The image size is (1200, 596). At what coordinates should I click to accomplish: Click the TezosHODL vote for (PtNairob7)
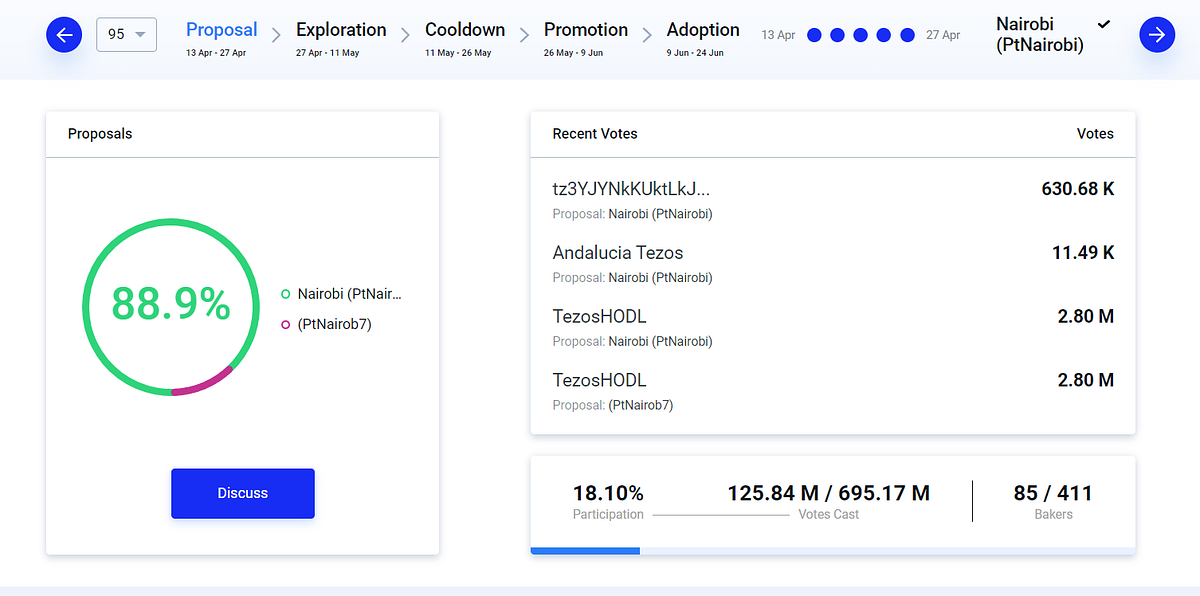tap(833, 391)
